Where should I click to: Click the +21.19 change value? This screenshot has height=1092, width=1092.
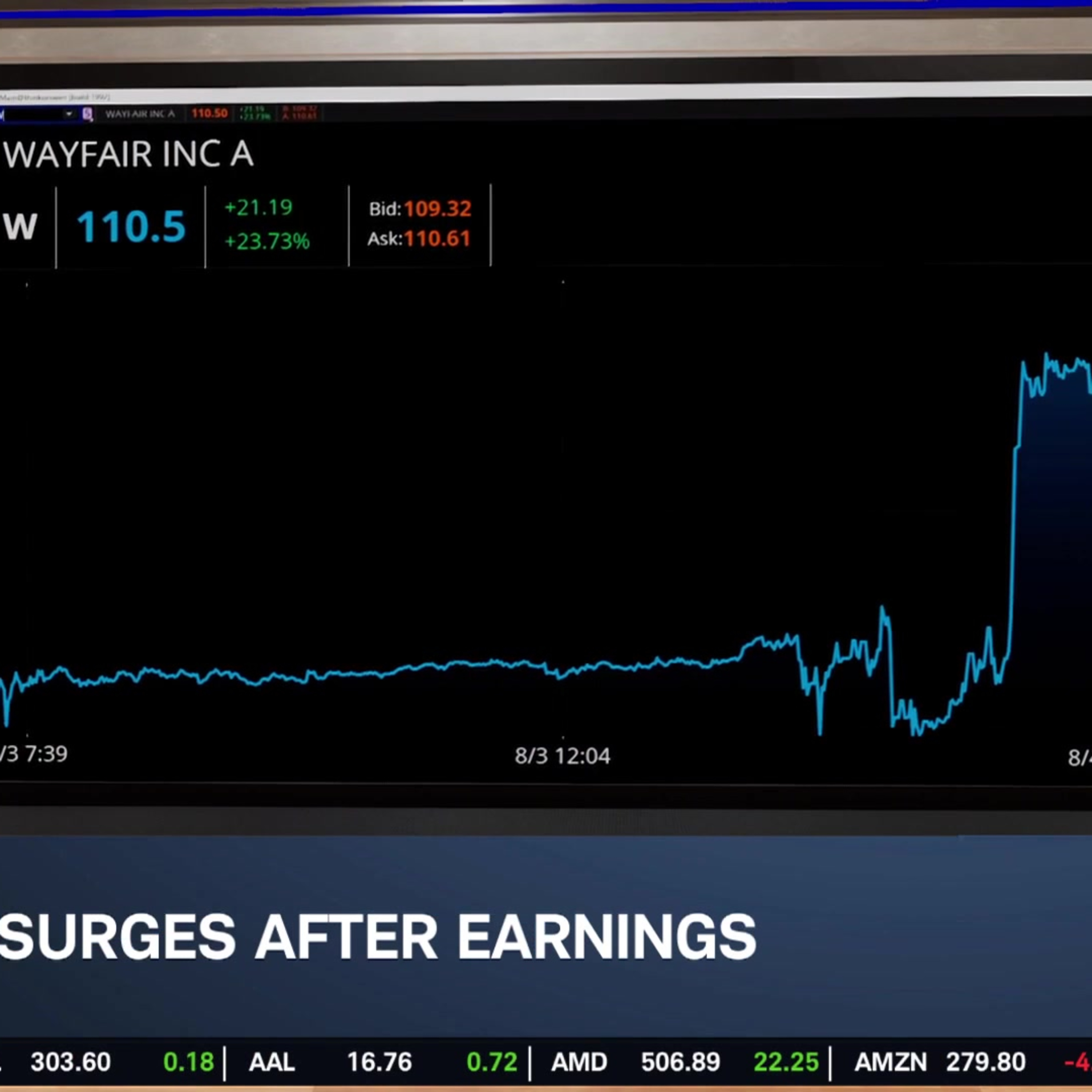pyautogui.click(x=258, y=207)
